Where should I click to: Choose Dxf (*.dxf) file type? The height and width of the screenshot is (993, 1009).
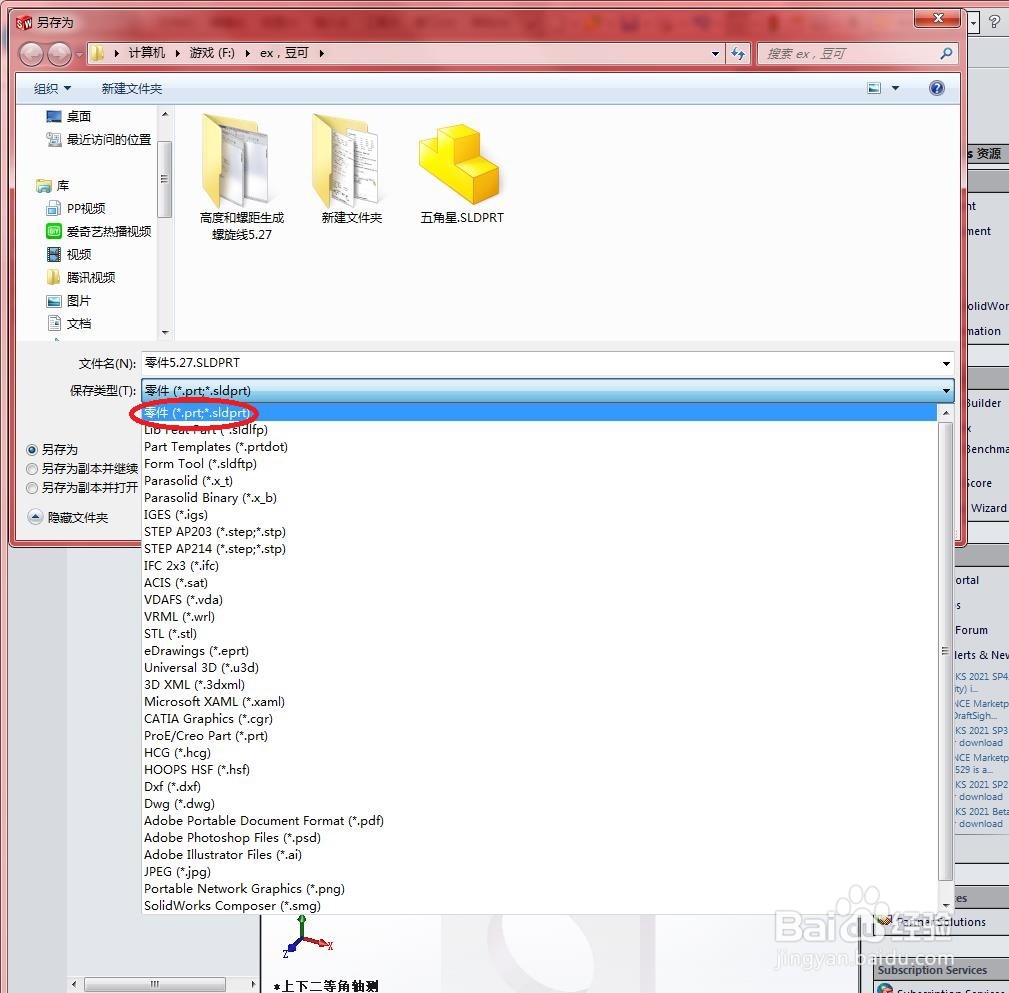(x=539, y=786)
